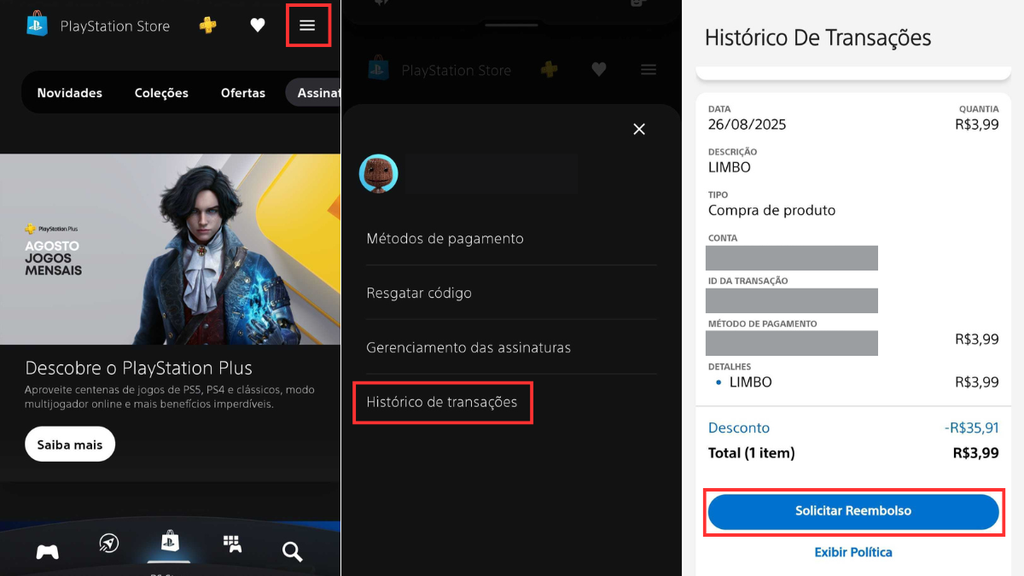
Task: Tap the Sackboy profile avatar in the menu
Action: point(379,174)
